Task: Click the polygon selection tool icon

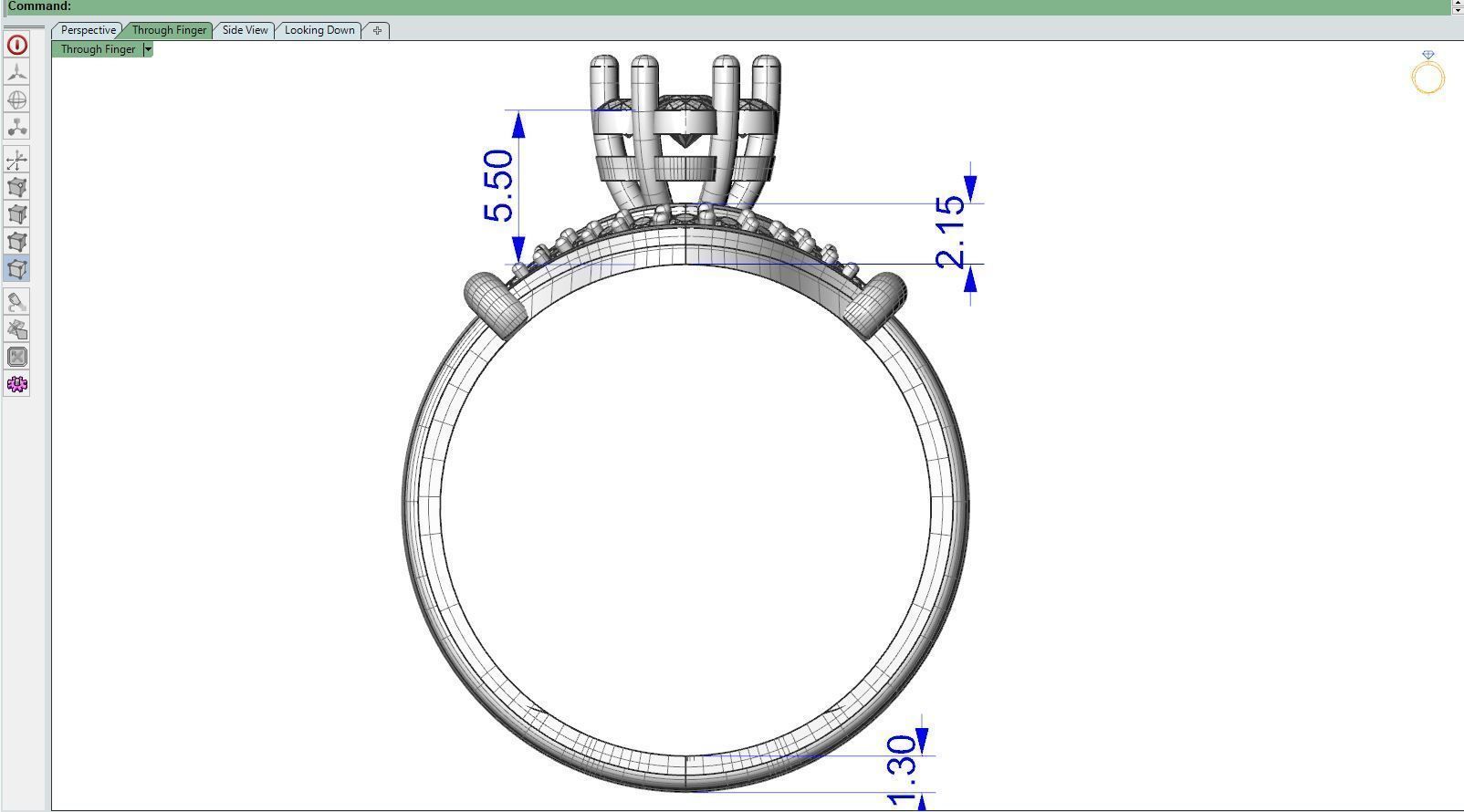Action: 16,329
